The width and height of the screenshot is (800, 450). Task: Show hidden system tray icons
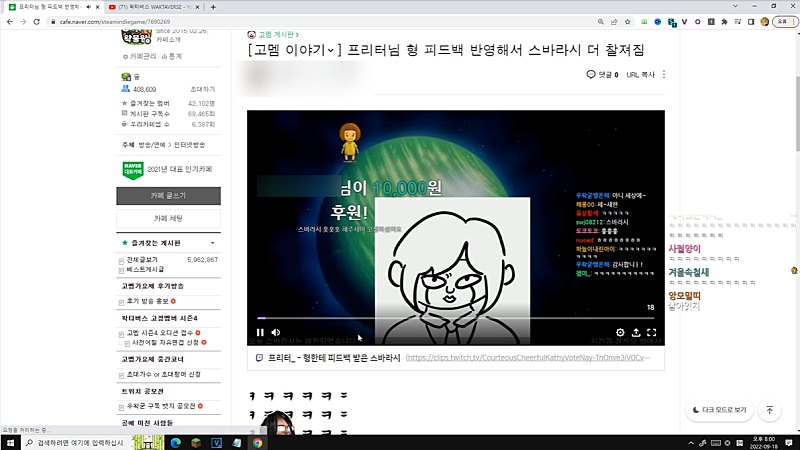click(x=691, y=443)
